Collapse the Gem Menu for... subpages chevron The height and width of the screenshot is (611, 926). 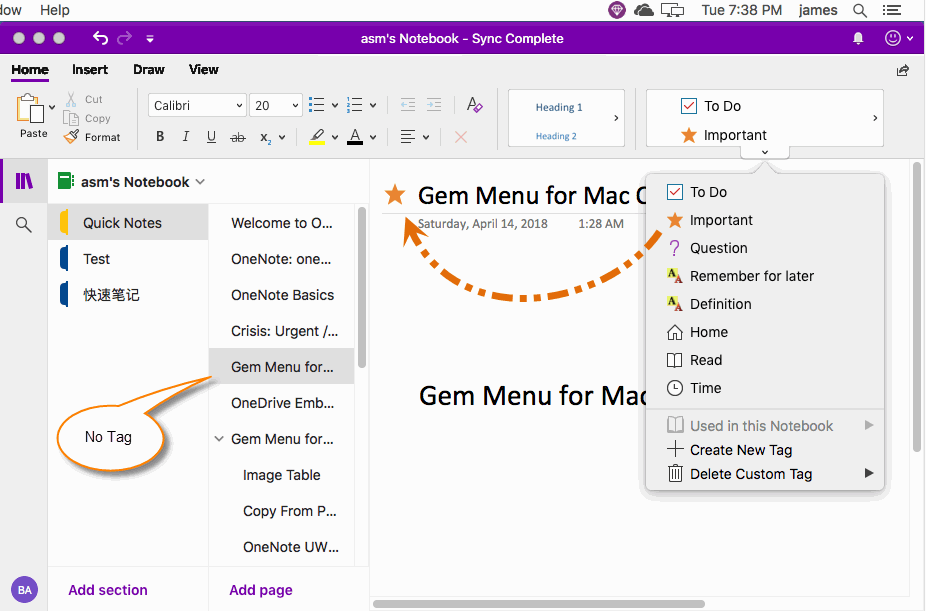[x=219, y=439]
